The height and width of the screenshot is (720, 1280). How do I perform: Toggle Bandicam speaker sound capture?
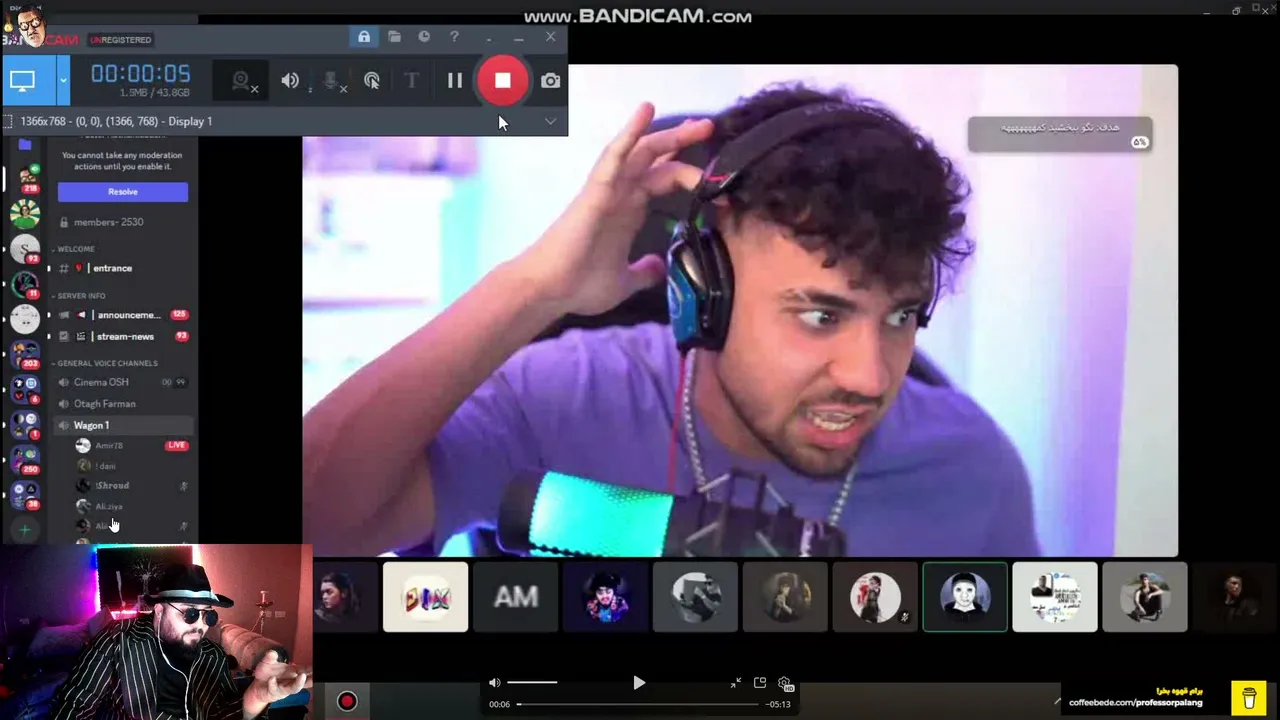click(x=290, y=81)
